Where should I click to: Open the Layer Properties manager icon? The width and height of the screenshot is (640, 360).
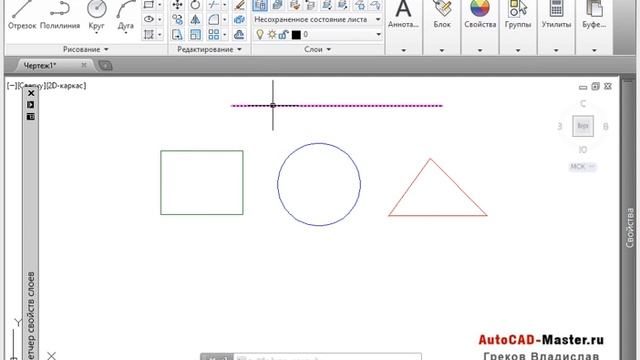coord(260,4)
